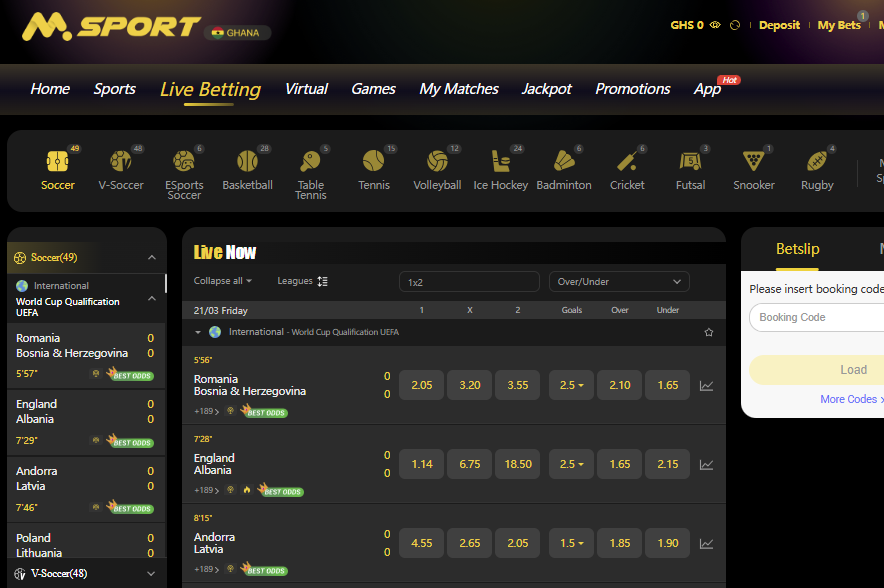Click the Deposit link
Image resolution: width=884 pixels, height=588 pixels.
[779, 25]
